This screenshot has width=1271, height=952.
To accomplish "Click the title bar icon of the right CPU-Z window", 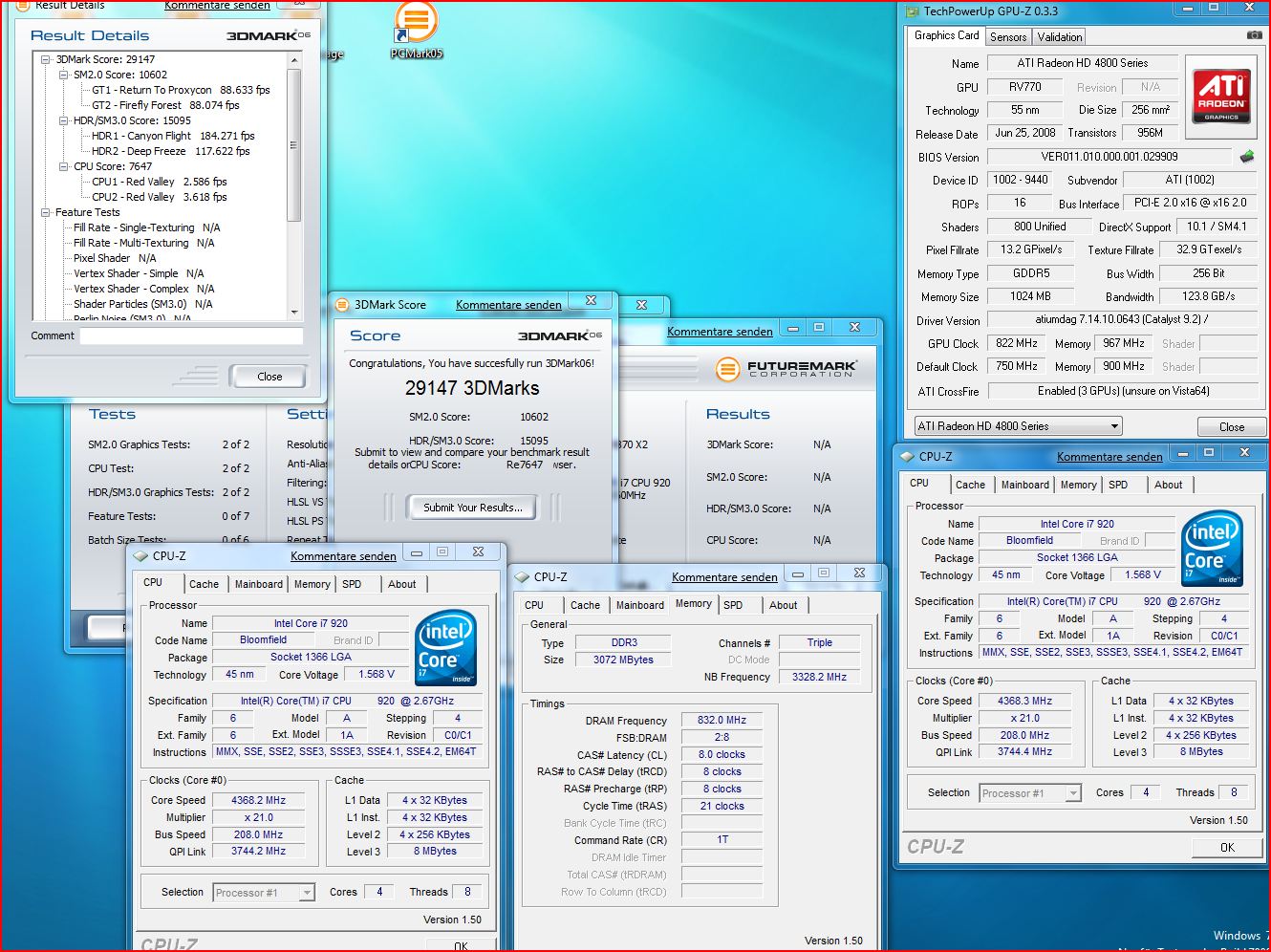I will (907, 457).
